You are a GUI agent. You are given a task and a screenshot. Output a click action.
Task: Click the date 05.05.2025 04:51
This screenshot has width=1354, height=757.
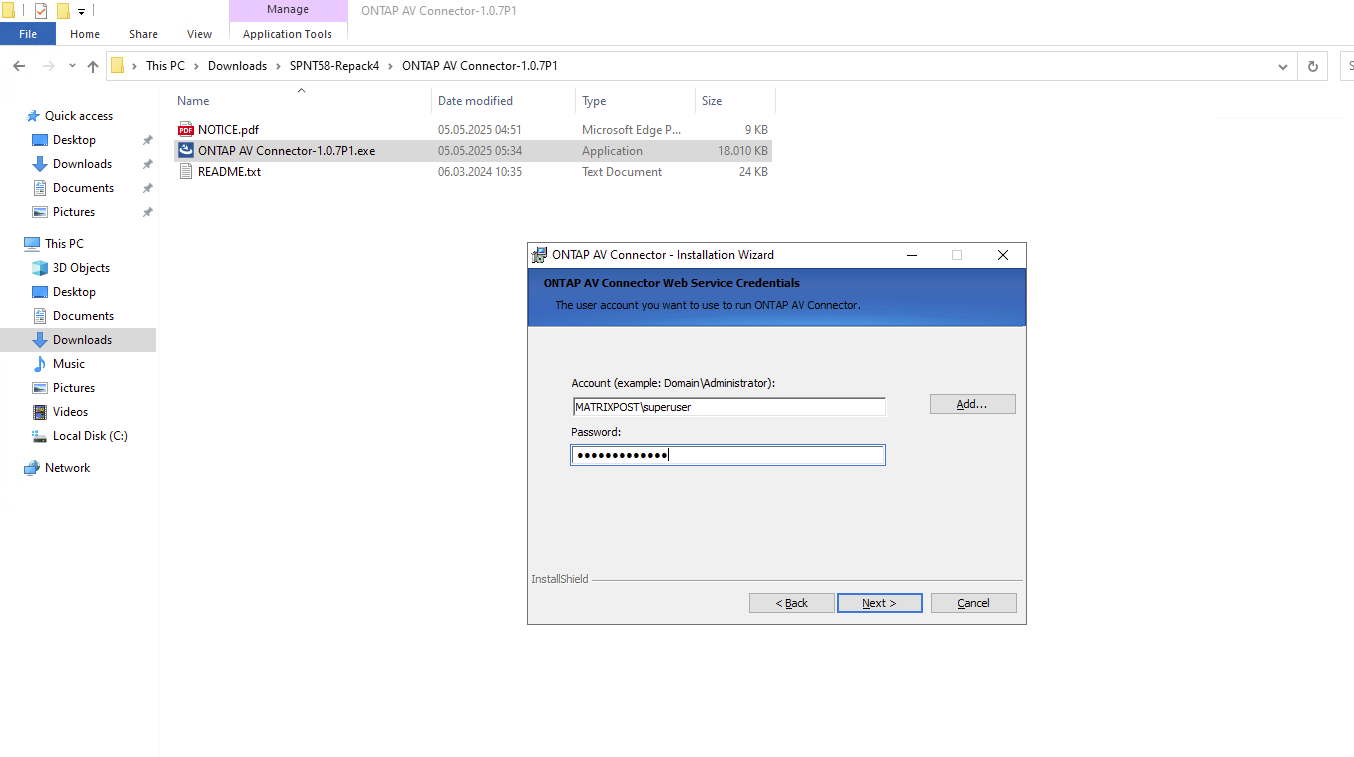480,130
